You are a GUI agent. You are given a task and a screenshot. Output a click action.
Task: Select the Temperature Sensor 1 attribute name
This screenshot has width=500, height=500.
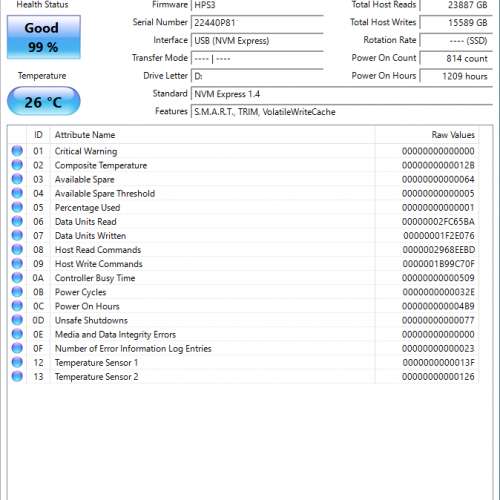pyautogui.click(x=96, y=363)
